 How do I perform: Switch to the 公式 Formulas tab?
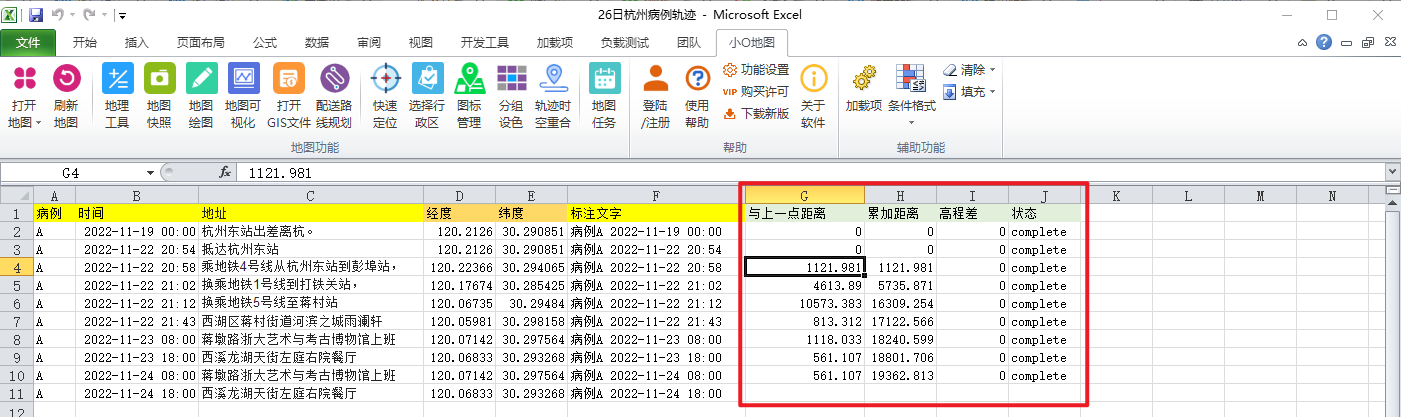coord(265,43)
